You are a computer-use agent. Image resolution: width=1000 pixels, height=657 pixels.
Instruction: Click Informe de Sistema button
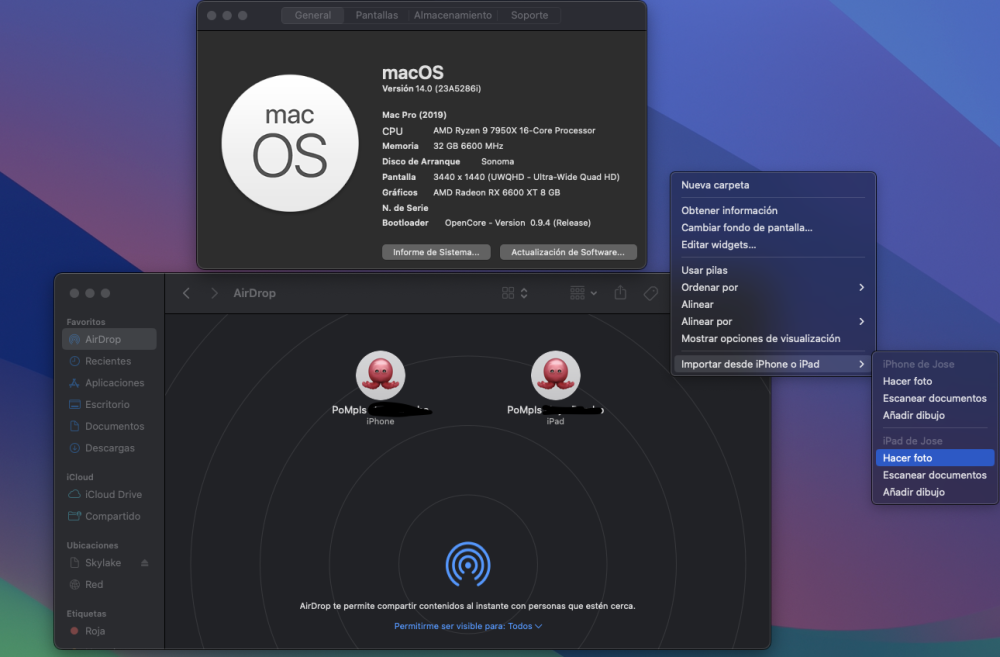coord(436,252)
